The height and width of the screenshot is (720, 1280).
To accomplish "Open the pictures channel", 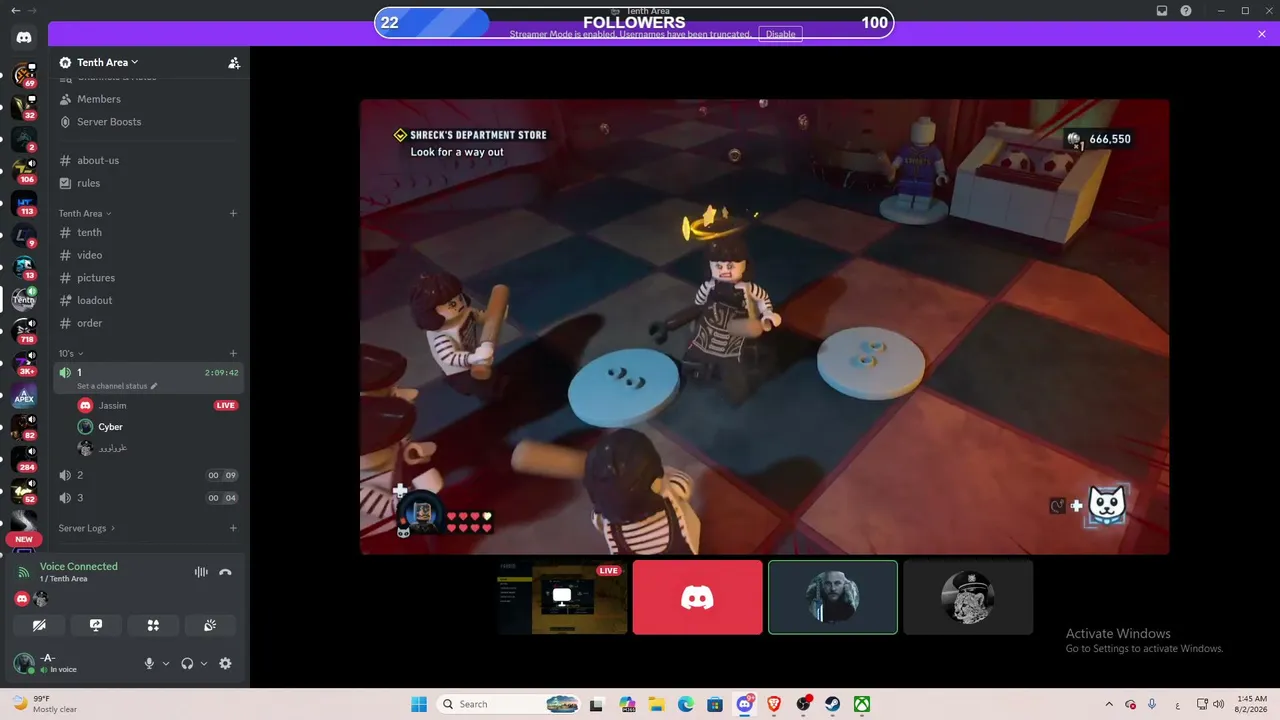I will tap(96, 278).
